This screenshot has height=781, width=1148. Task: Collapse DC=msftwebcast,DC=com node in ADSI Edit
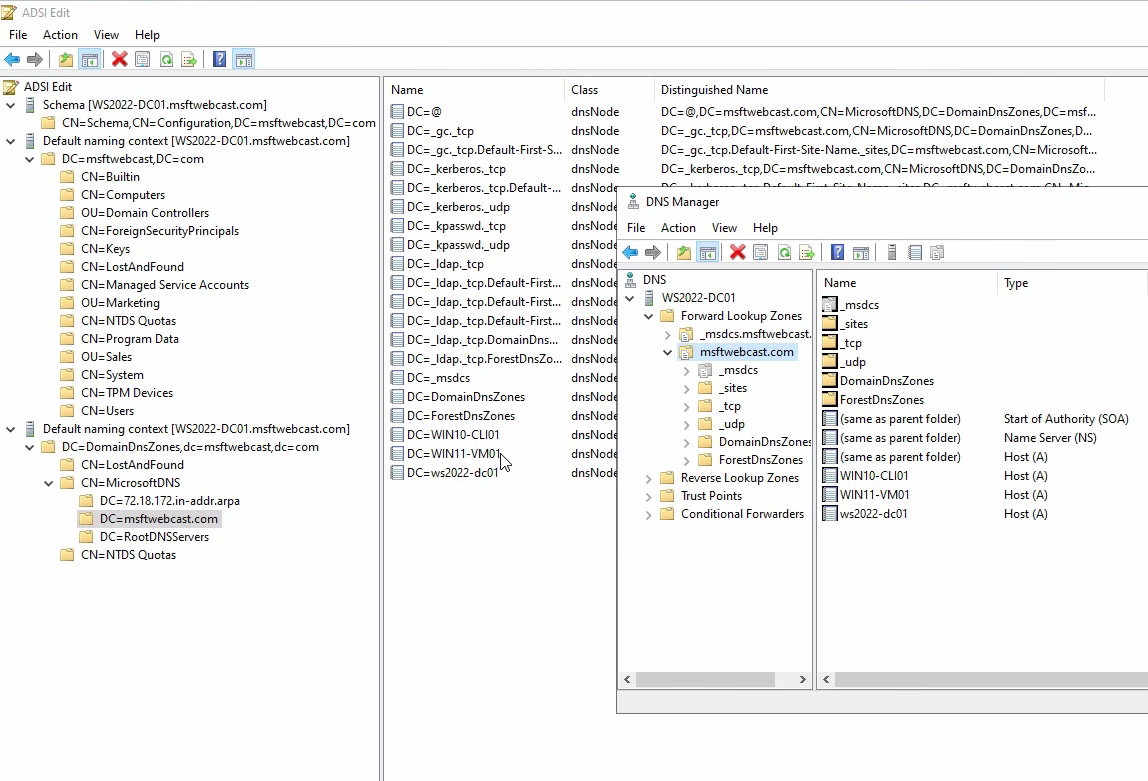click(x=29, y=159)
